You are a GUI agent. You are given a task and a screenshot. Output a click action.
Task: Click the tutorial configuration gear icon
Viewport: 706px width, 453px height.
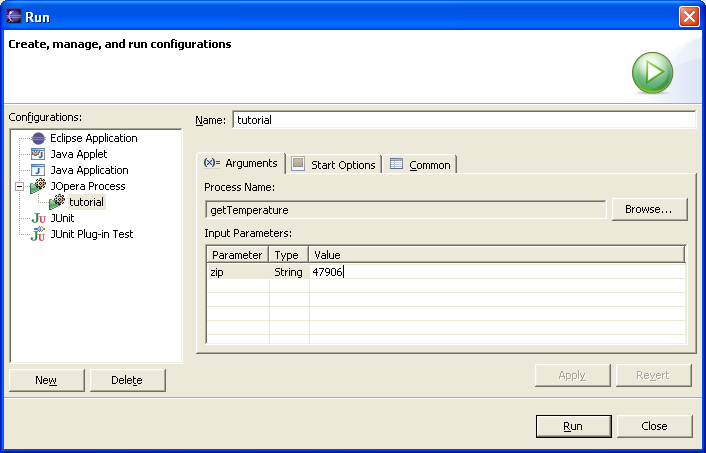click(57, 202)
